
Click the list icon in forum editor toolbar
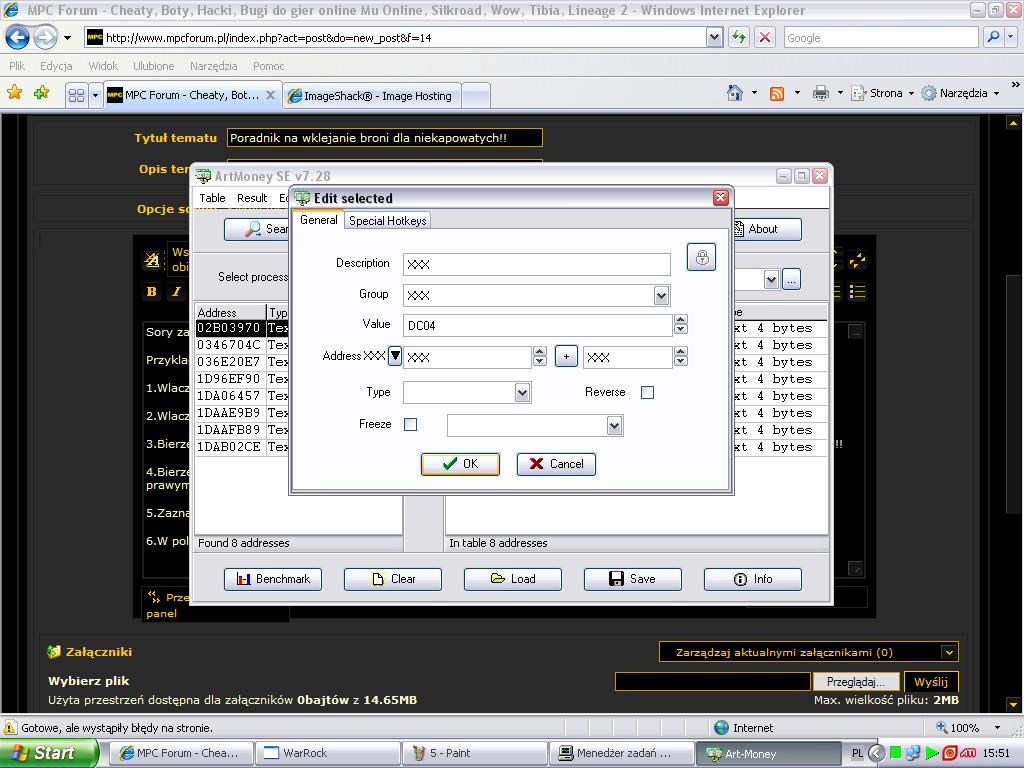(x=857, y=291)
